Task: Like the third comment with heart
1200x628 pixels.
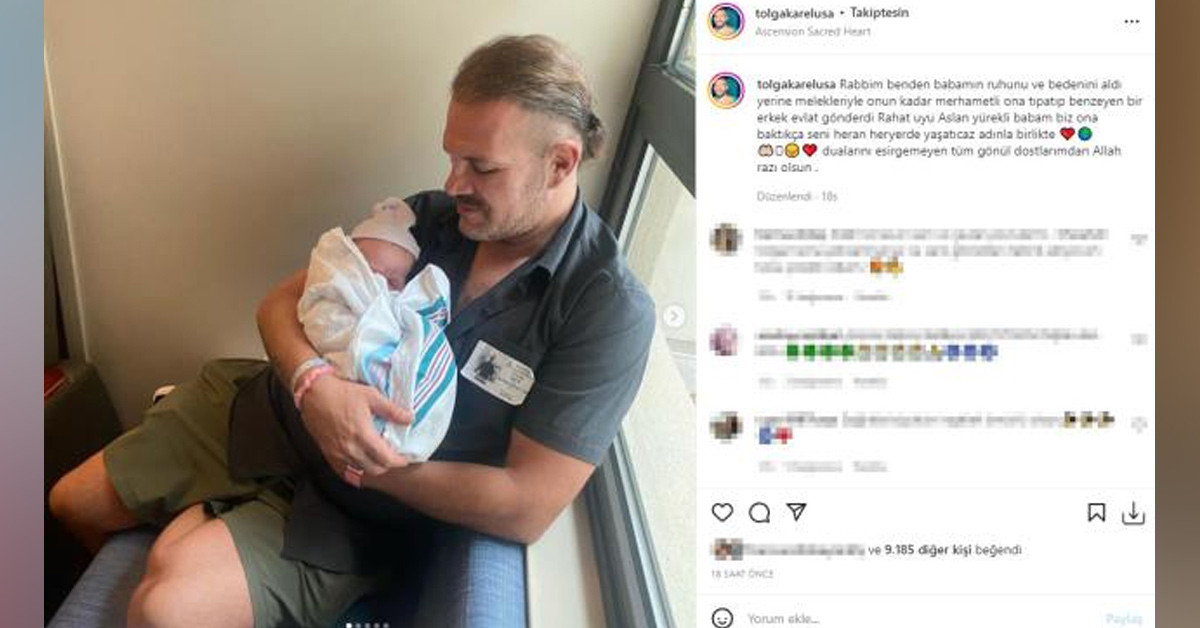Action: [1139, 424]
